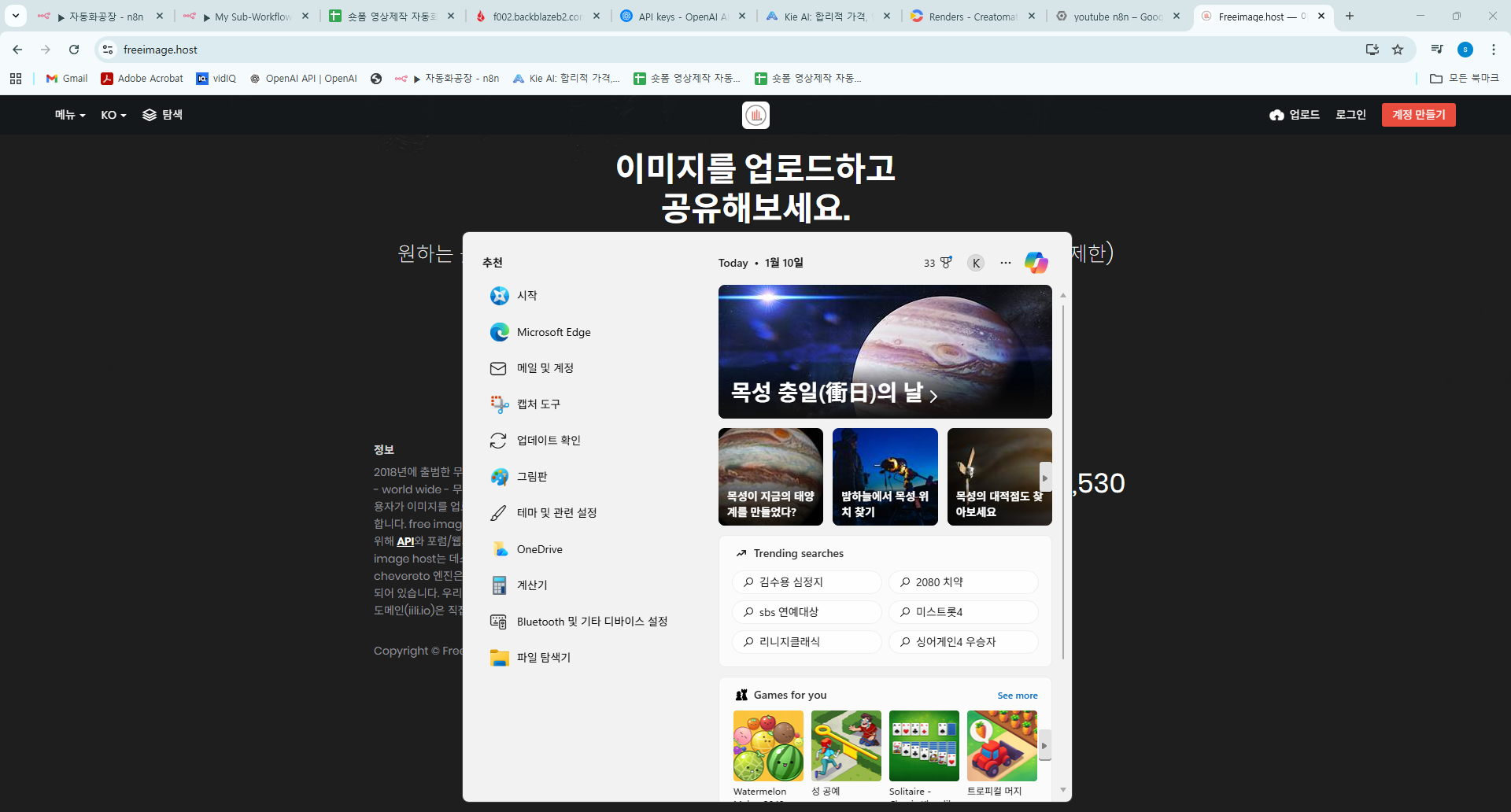Switch to the f002.backblazeb2.com tab
The width and height of the screenshot is (1511, 812).
pyautogui.click(x=538, y=17)
